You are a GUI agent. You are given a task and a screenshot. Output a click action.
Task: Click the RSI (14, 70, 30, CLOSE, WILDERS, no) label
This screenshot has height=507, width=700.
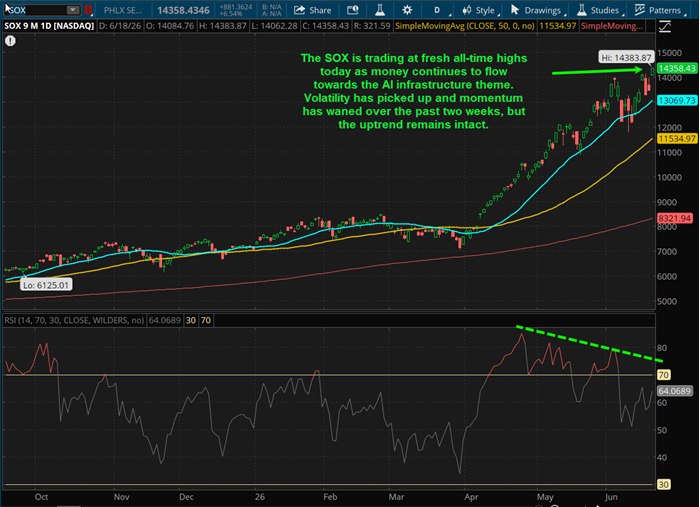tap(74, 320)
